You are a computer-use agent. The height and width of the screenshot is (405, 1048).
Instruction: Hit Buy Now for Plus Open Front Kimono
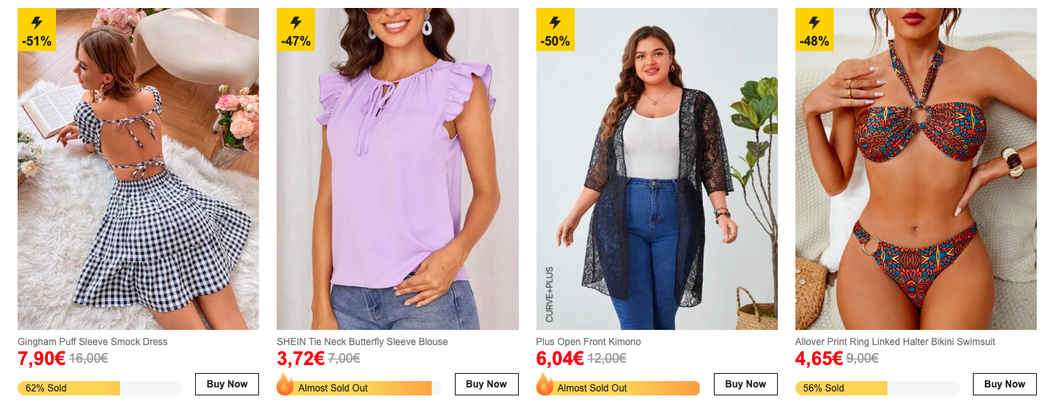point(745,384)
